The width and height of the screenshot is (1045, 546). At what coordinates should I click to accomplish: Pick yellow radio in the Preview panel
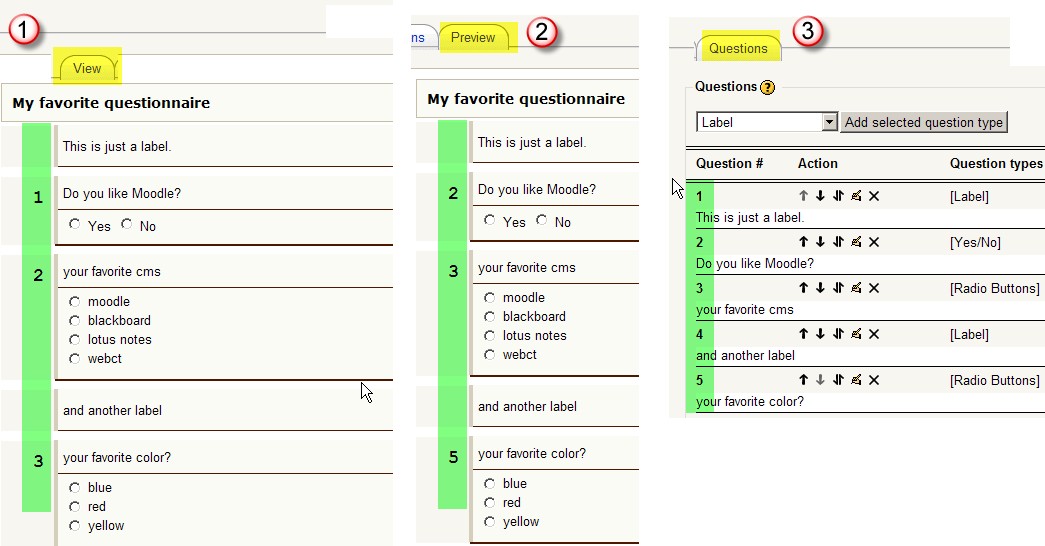[x=490, y=522]
